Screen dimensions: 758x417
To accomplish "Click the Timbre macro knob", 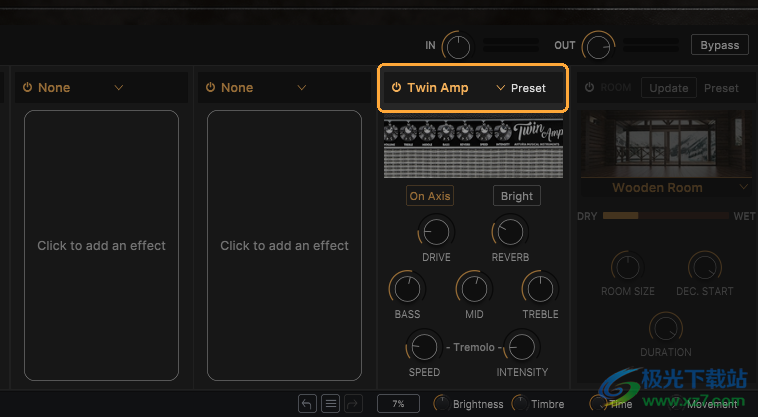I will 520,403.
